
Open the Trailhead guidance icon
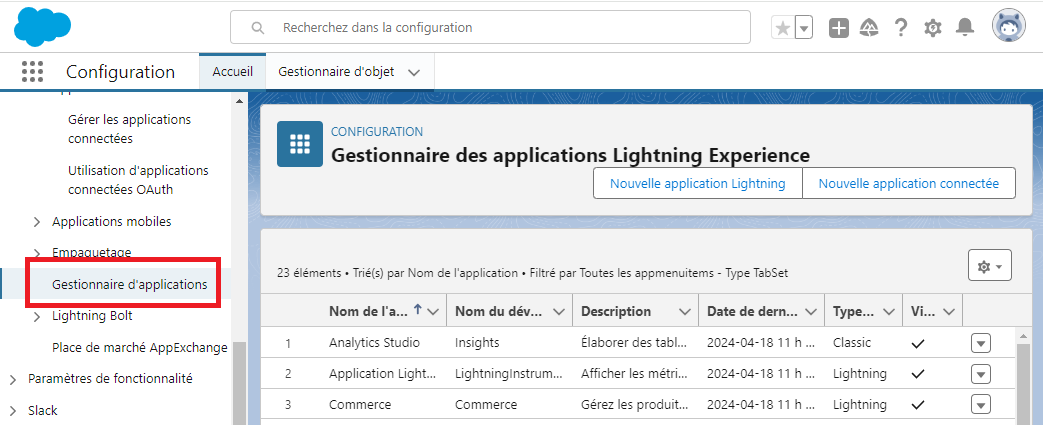tap(869, 28)
